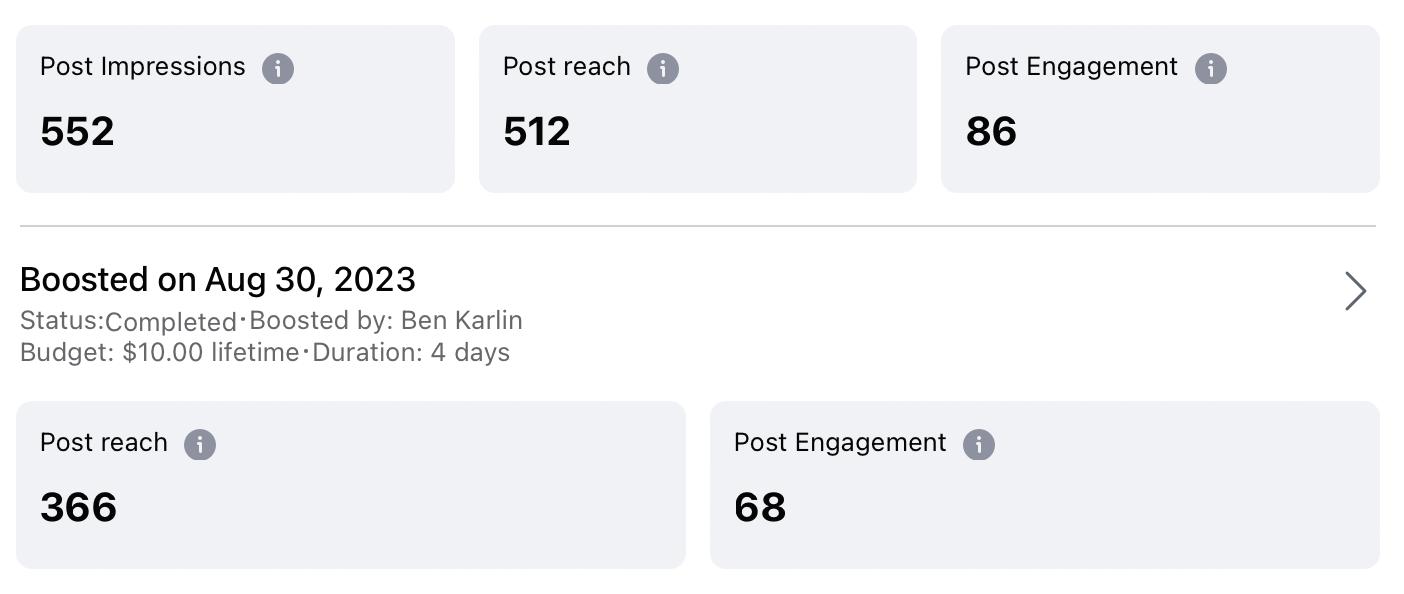The width and height of the screenshot is (1404, 594).
Task: Click the Duration: 4 days text
Action: [411, 352]
